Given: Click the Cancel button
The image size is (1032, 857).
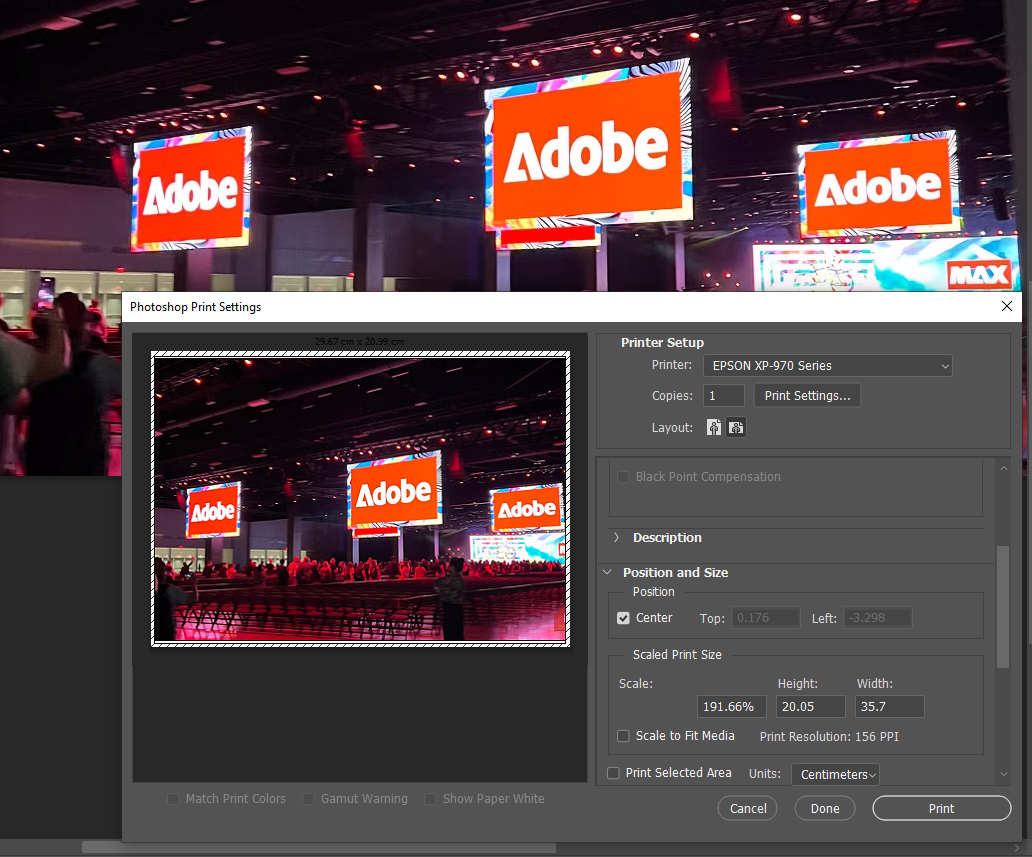Looking at the screenshot, I should tap(748, 808).
